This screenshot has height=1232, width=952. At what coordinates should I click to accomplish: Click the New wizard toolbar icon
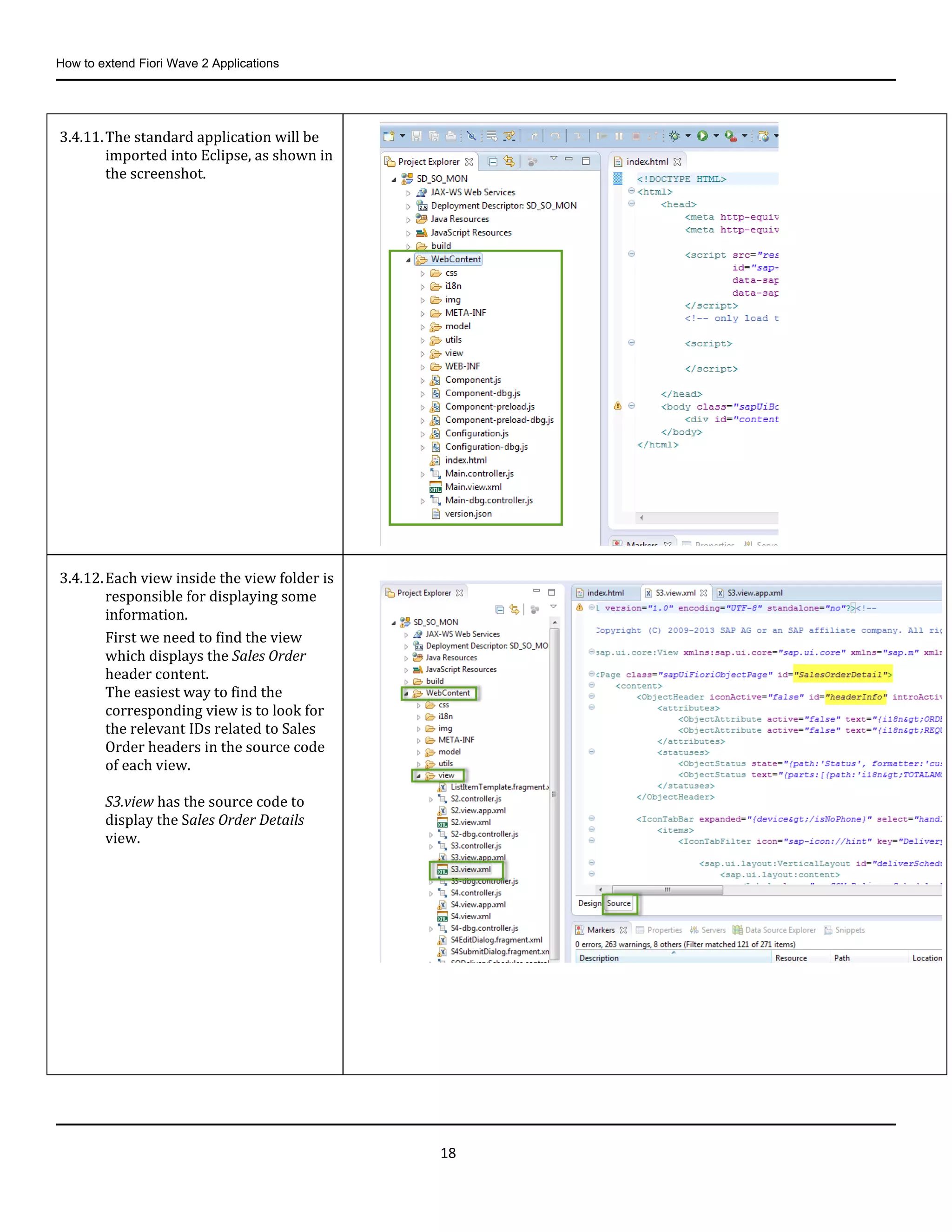(x=389, y=136)
